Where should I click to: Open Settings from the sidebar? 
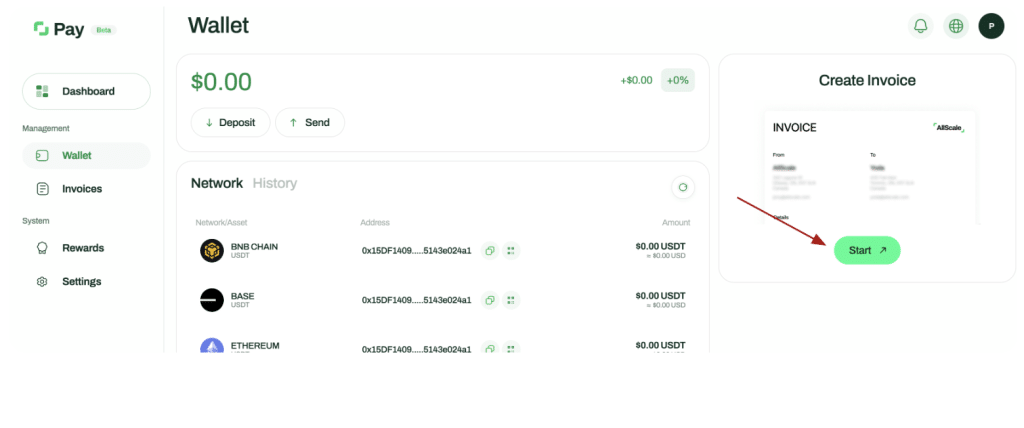[81, 282]
